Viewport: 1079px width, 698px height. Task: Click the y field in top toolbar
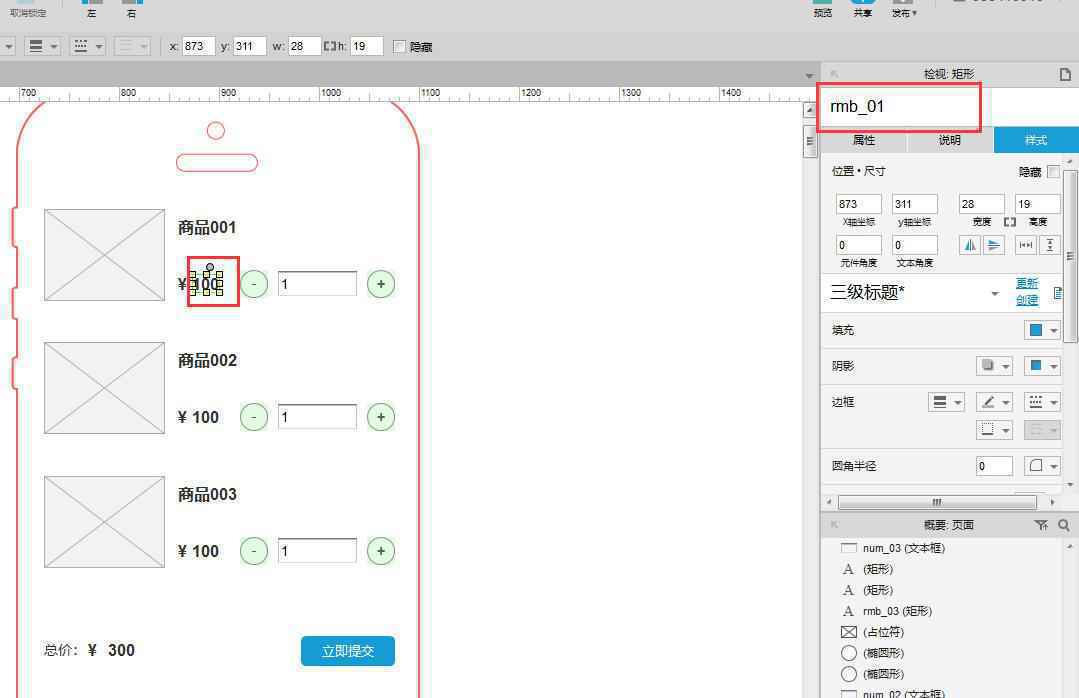(x=249, y=46)
